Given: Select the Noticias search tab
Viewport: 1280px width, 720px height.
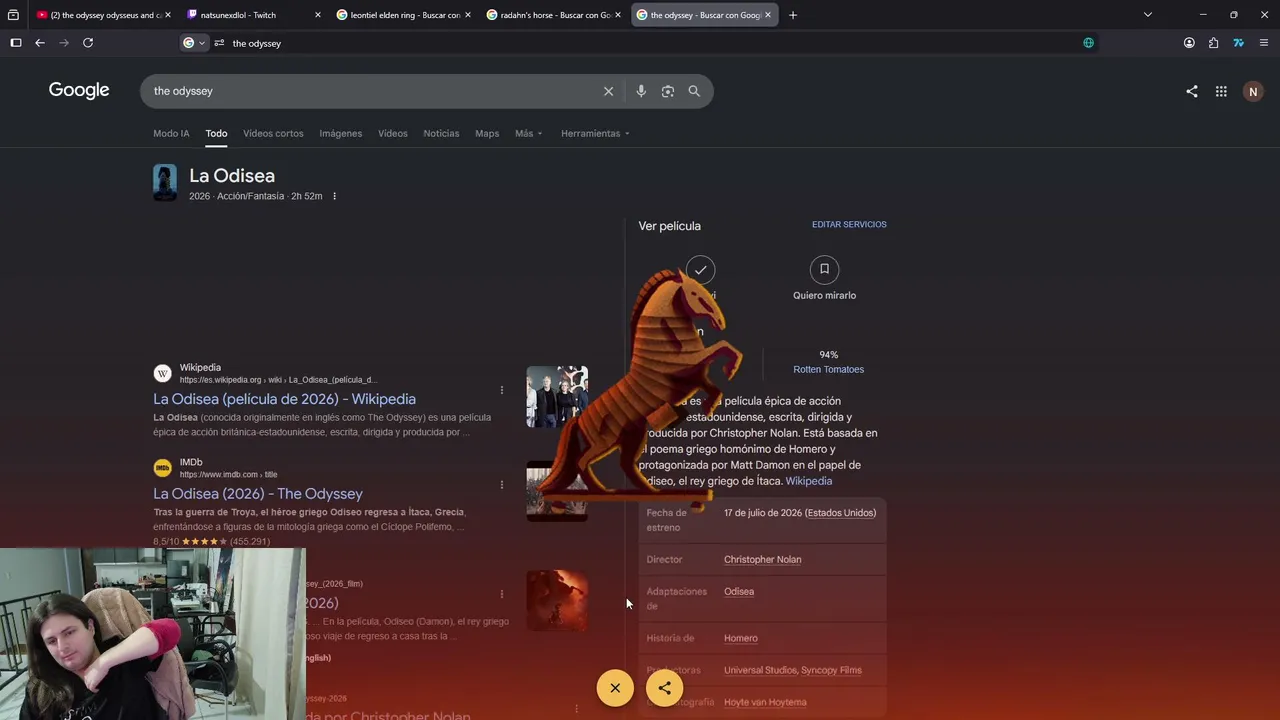Looking at the screenshot, I should (x=441, y=133).
